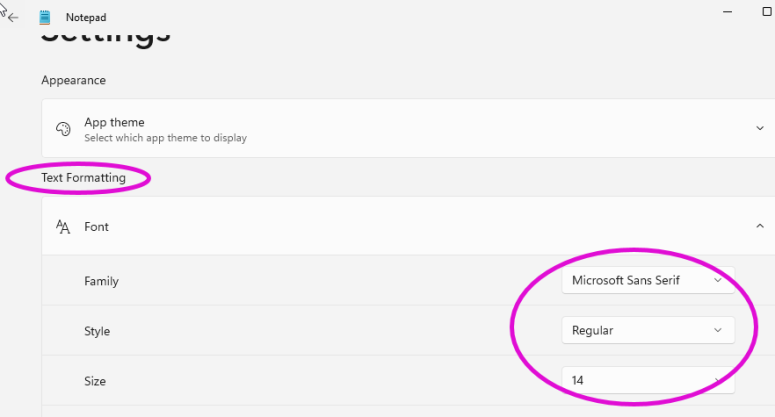Click the Notepad app icon
This screenshot has height=417, width=775.
click(x=45, y=17)
